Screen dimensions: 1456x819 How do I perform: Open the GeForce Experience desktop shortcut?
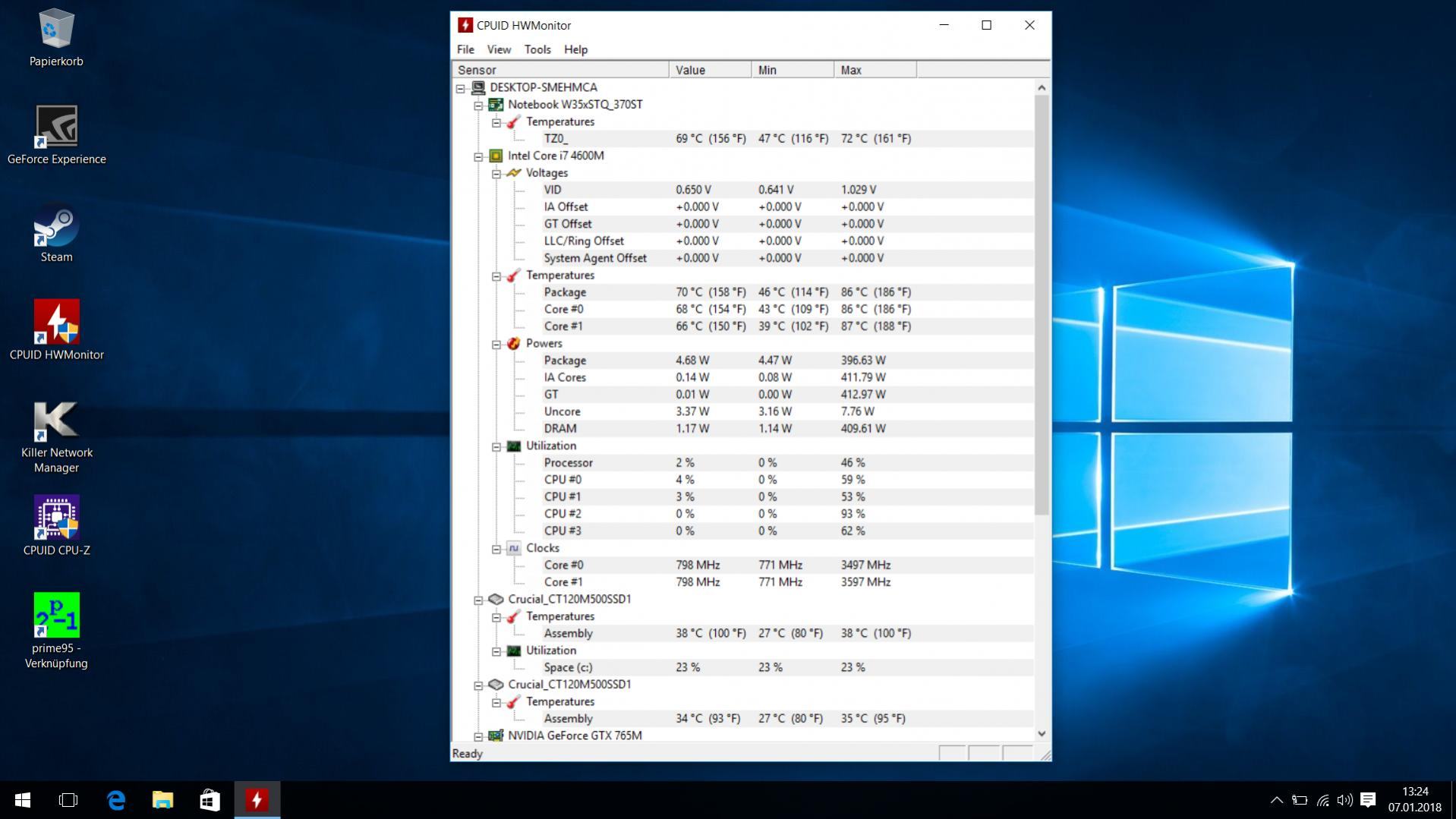point(56,135)
